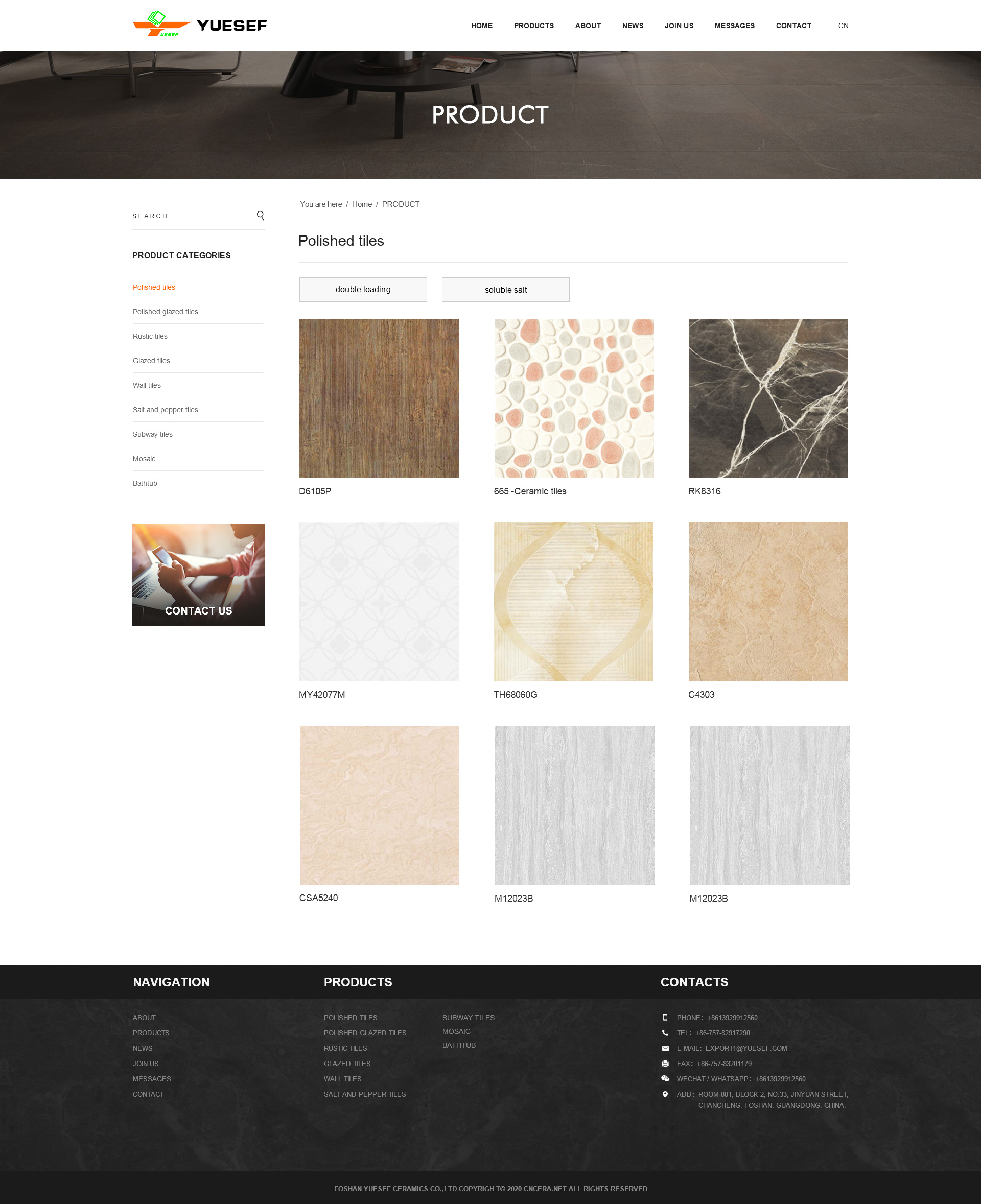981x1204 pixels.
Task: Open the PRODUCTS menu in header
Action: click(533, 26)
